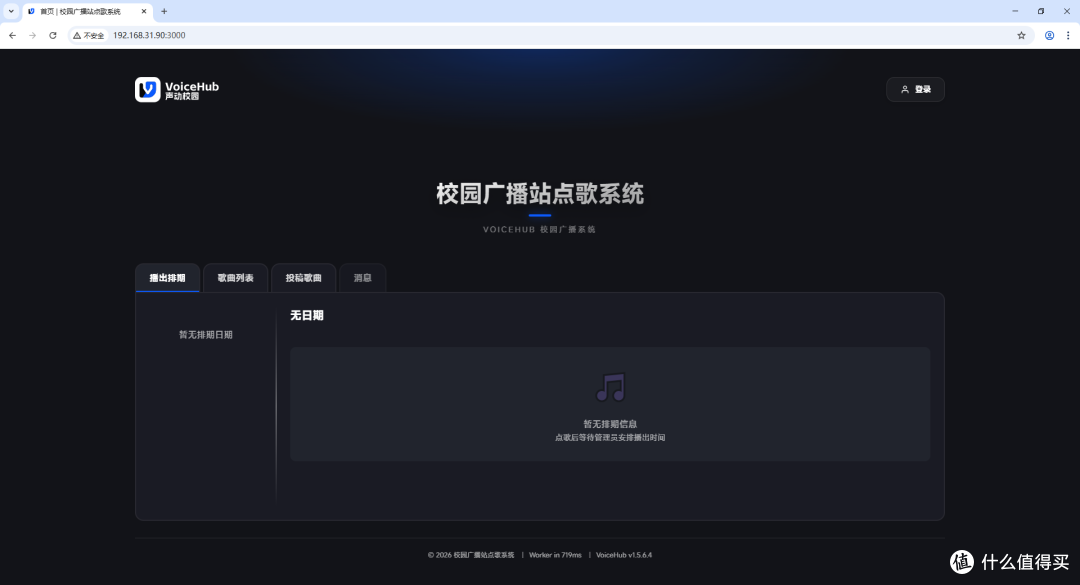This screenshot has width=1080, height=585.
Task: Click the address bar showing 192.168.31.90:3000
Action: 551,35
